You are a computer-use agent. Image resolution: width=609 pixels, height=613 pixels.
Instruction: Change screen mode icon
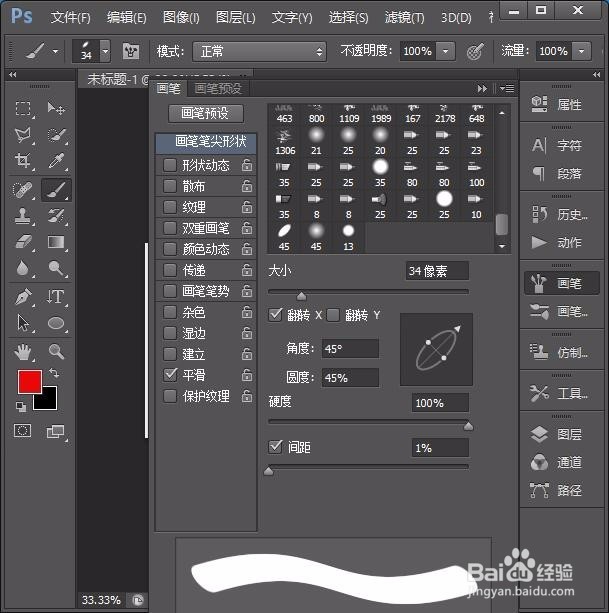pos(56,432)
